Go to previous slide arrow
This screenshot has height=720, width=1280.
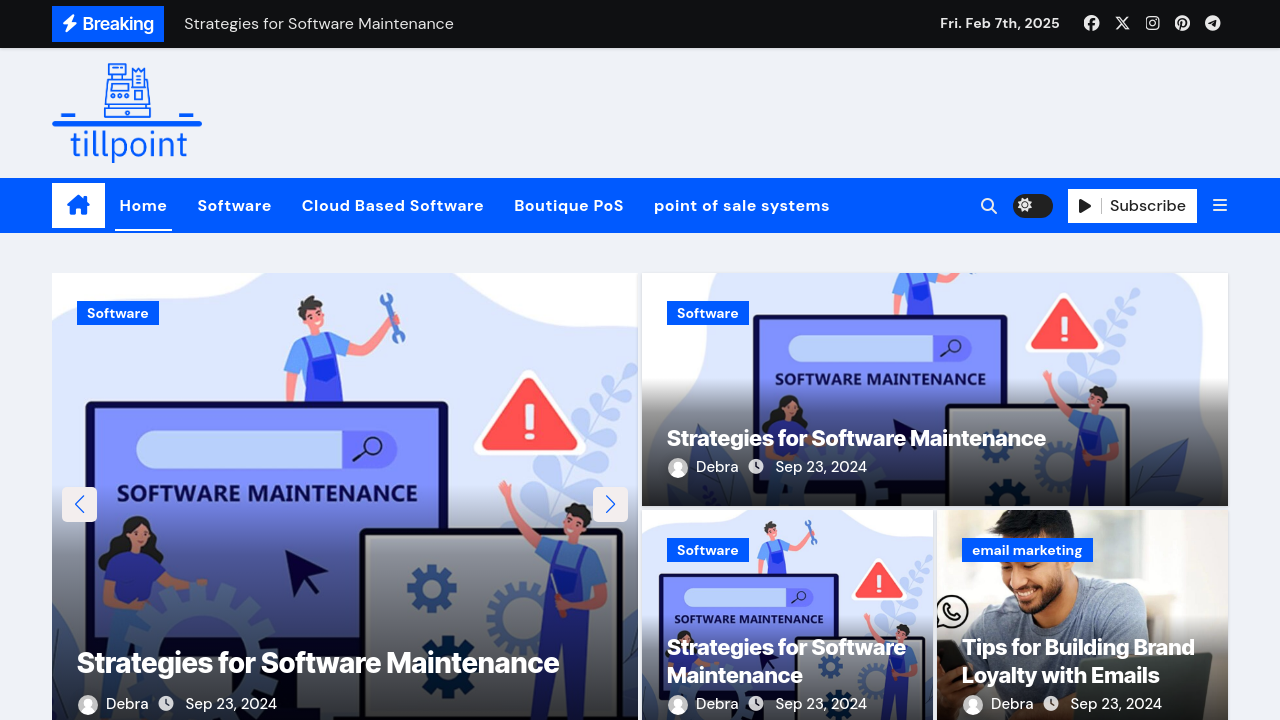coord(80,504)
